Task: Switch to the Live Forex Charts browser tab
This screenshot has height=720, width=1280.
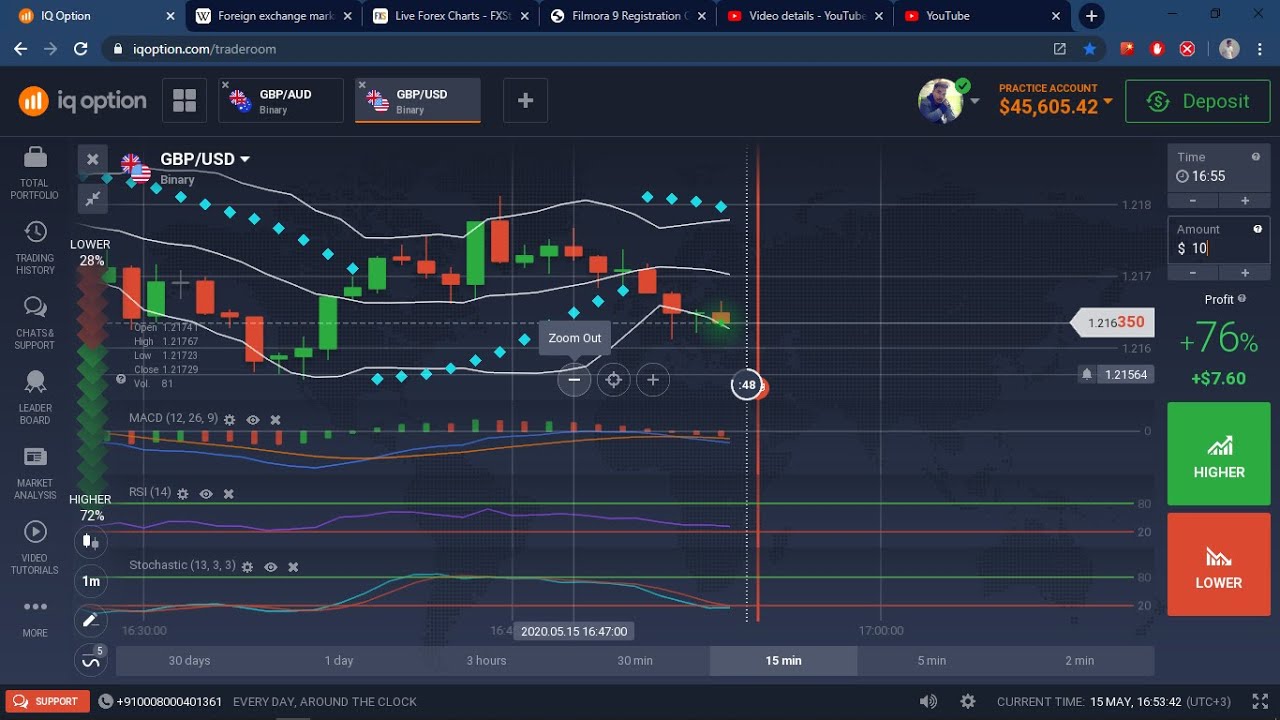Action: (452, 16)
